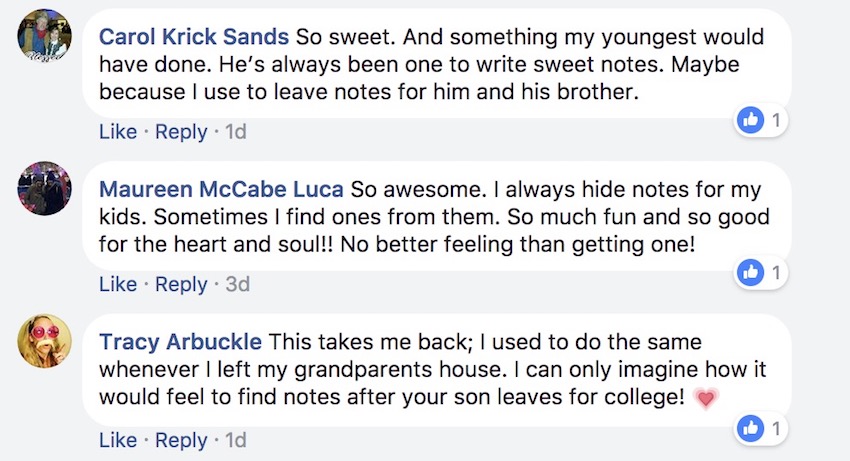This screenshot has height=461, width=850.
Task: Open the Tracy Arbuckle name link
Action: coord(180,342)
